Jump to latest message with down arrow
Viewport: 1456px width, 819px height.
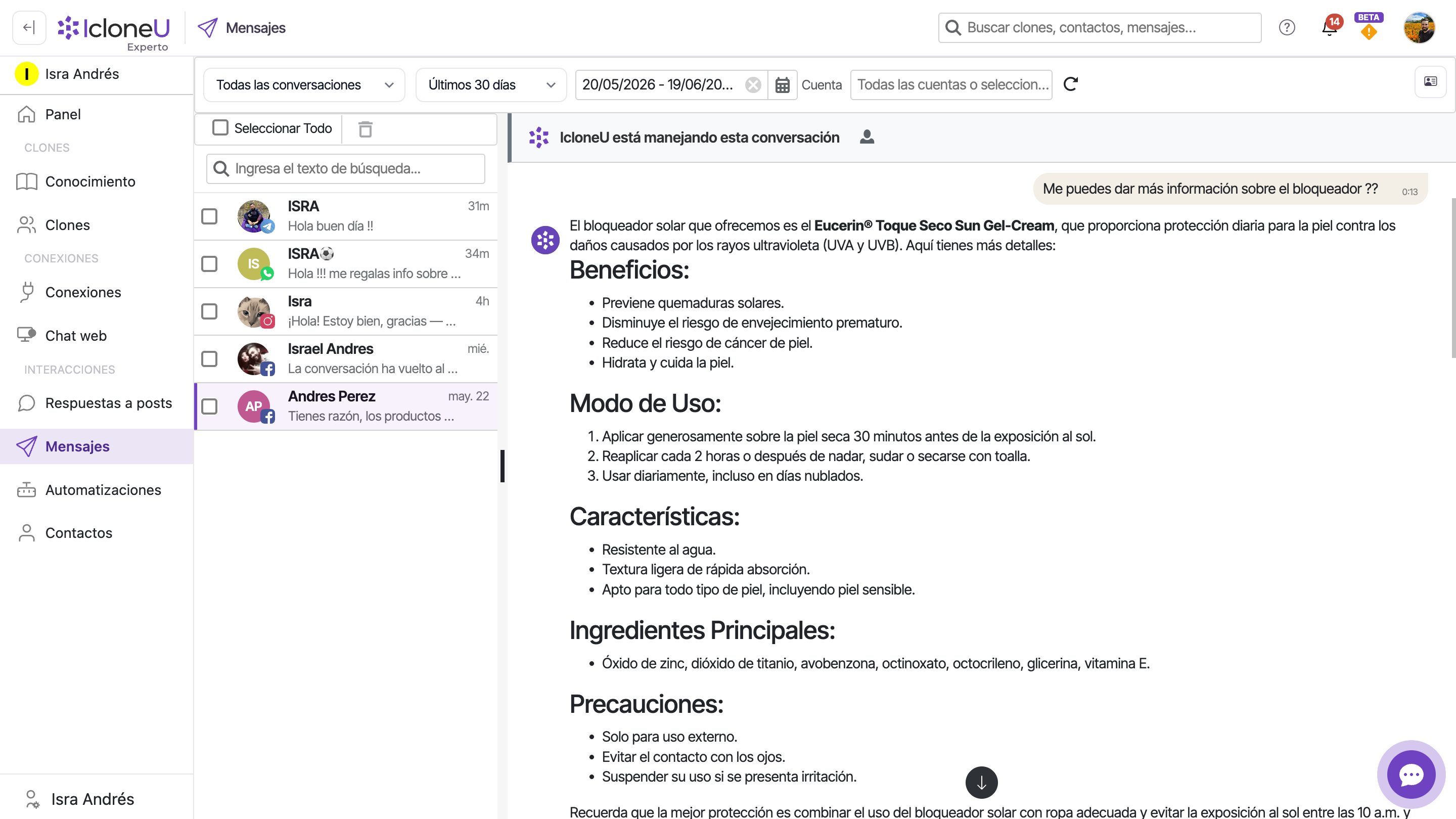click(981, 782)
